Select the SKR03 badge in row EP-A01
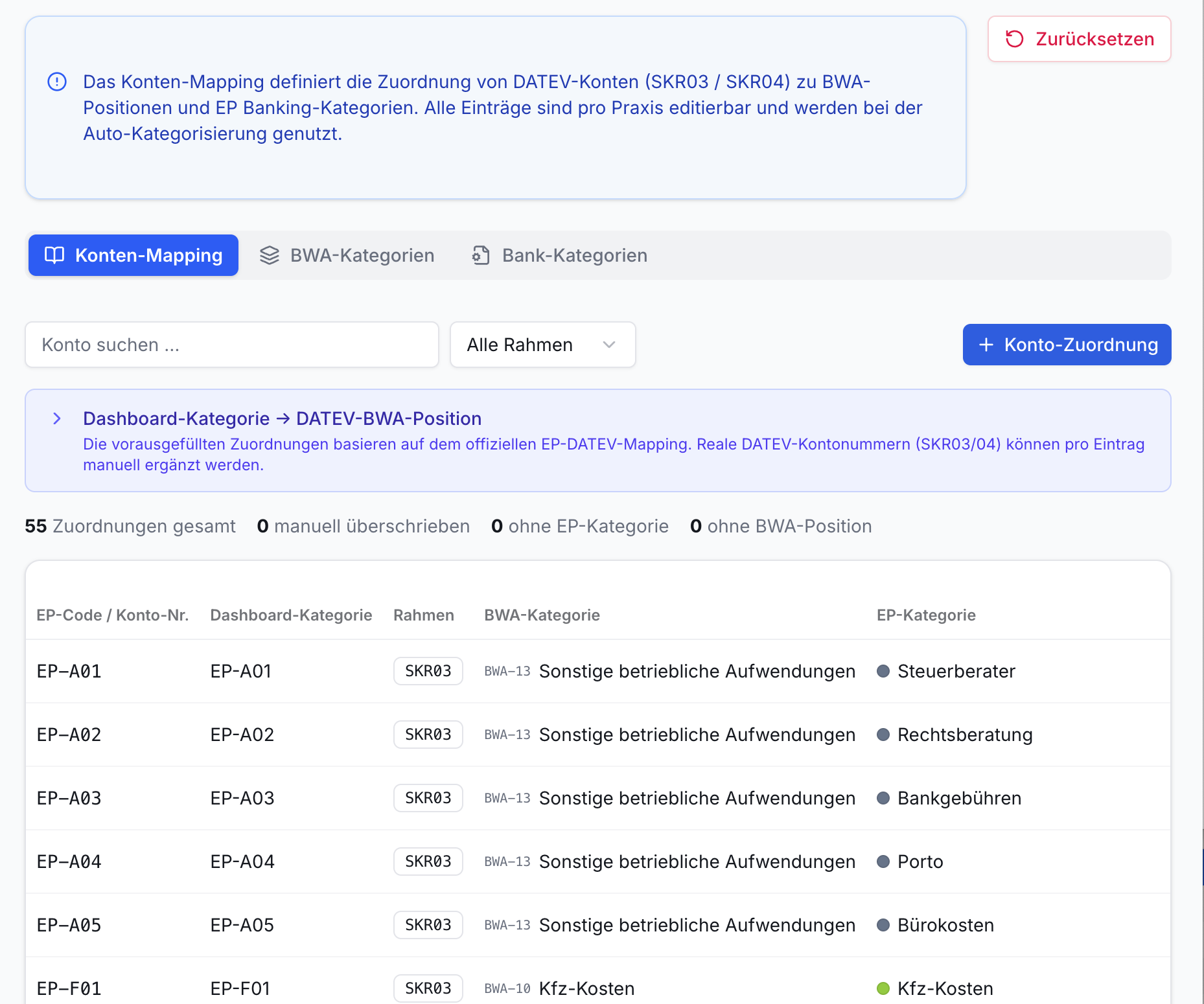1204x1004 pixels. coord(428,671)
